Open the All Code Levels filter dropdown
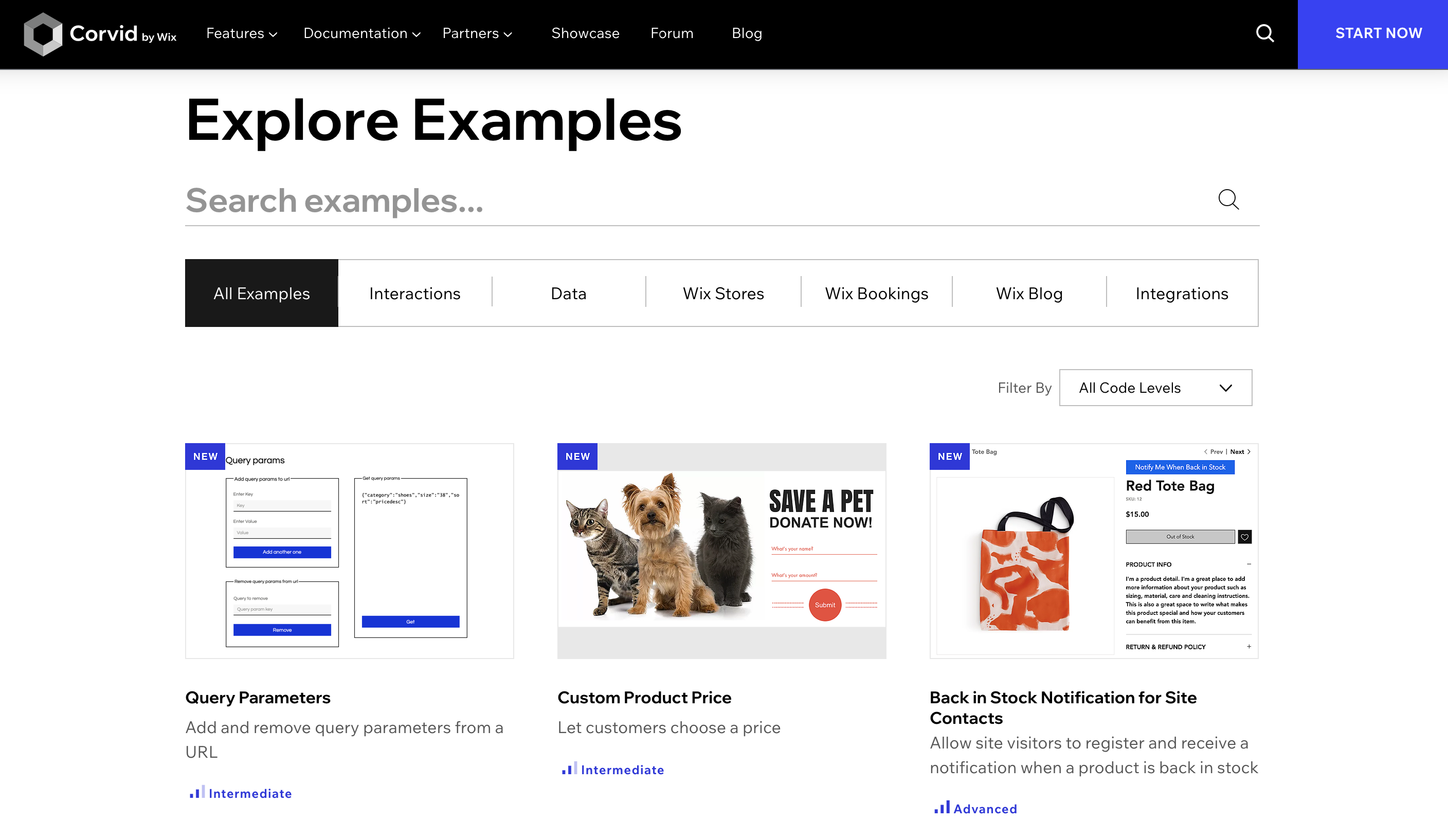 click(1155, 388)
